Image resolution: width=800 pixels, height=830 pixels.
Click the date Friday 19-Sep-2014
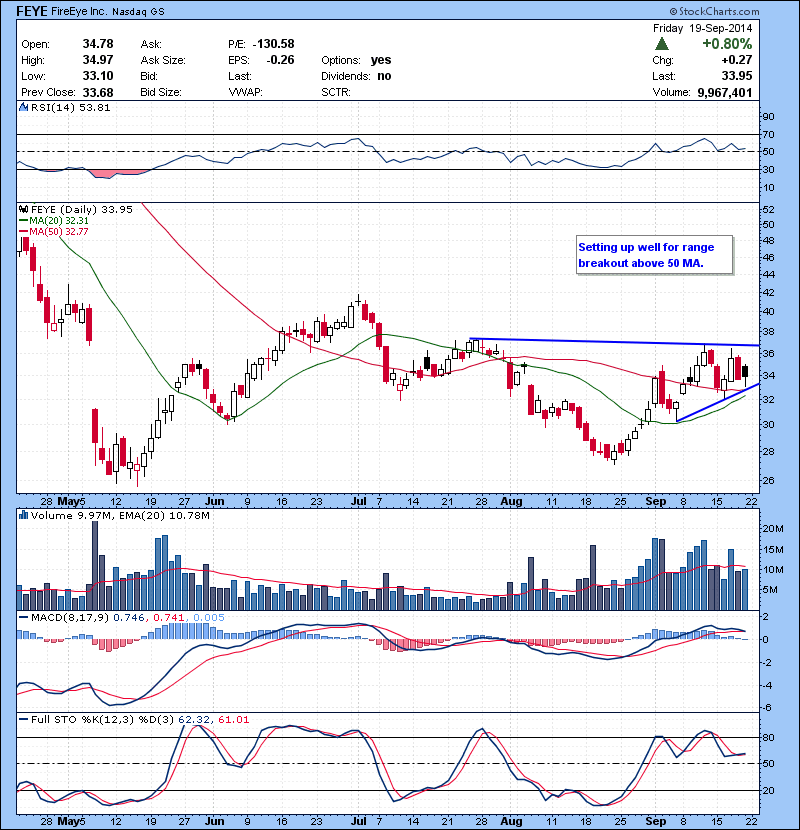pos(702,28)
